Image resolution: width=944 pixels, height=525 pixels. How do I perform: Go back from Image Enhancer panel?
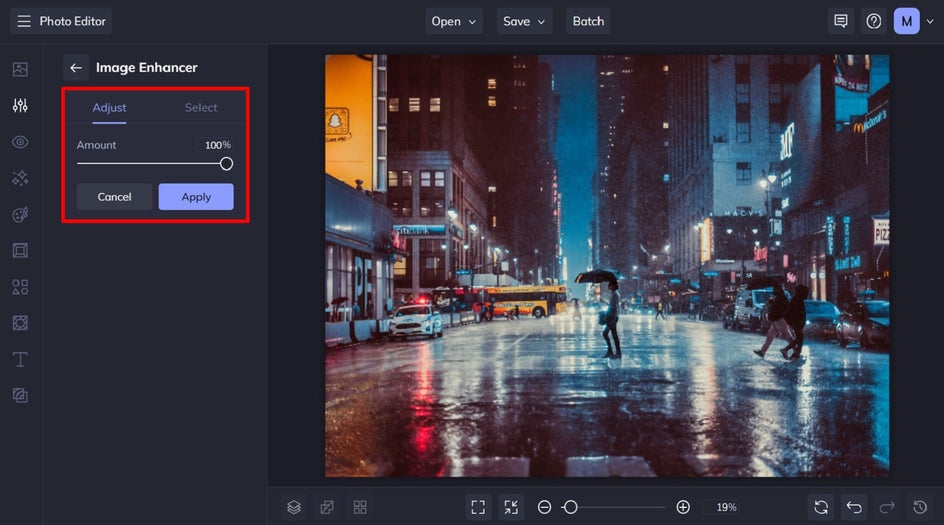click(x=76, y=68)
